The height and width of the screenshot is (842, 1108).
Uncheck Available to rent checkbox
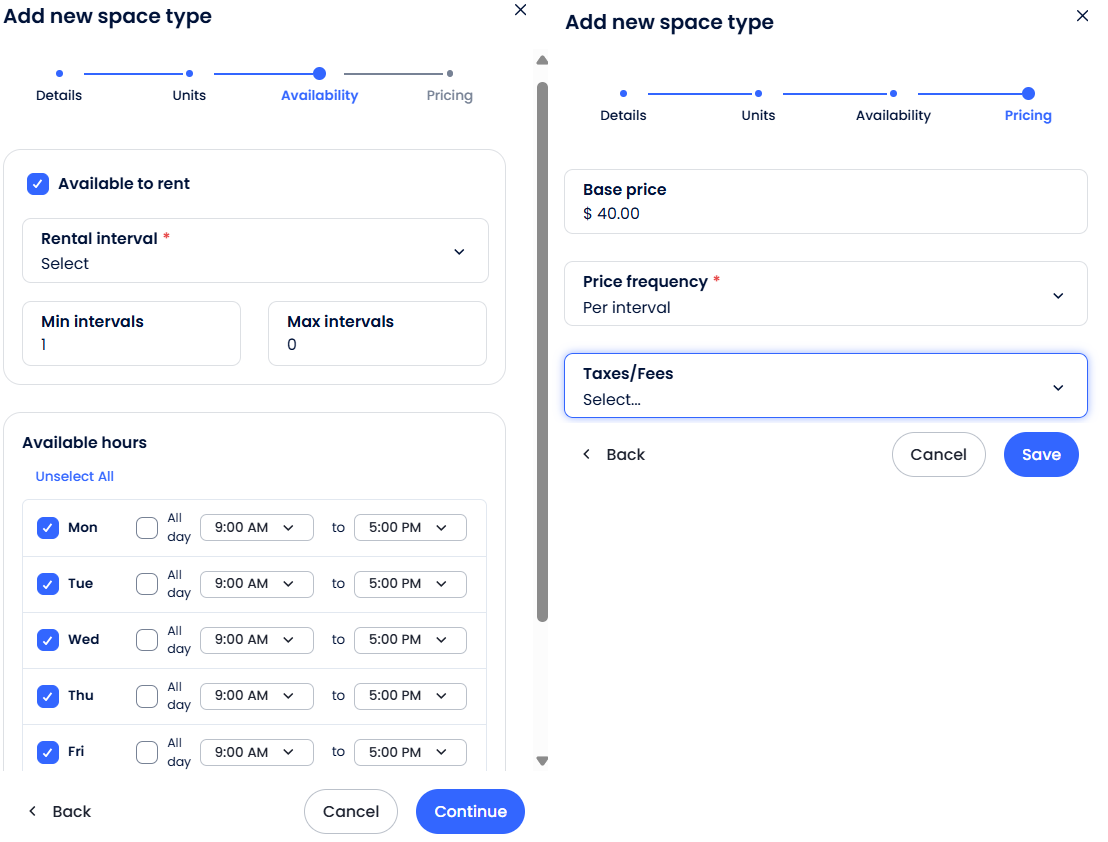click(x=38, y=184)
